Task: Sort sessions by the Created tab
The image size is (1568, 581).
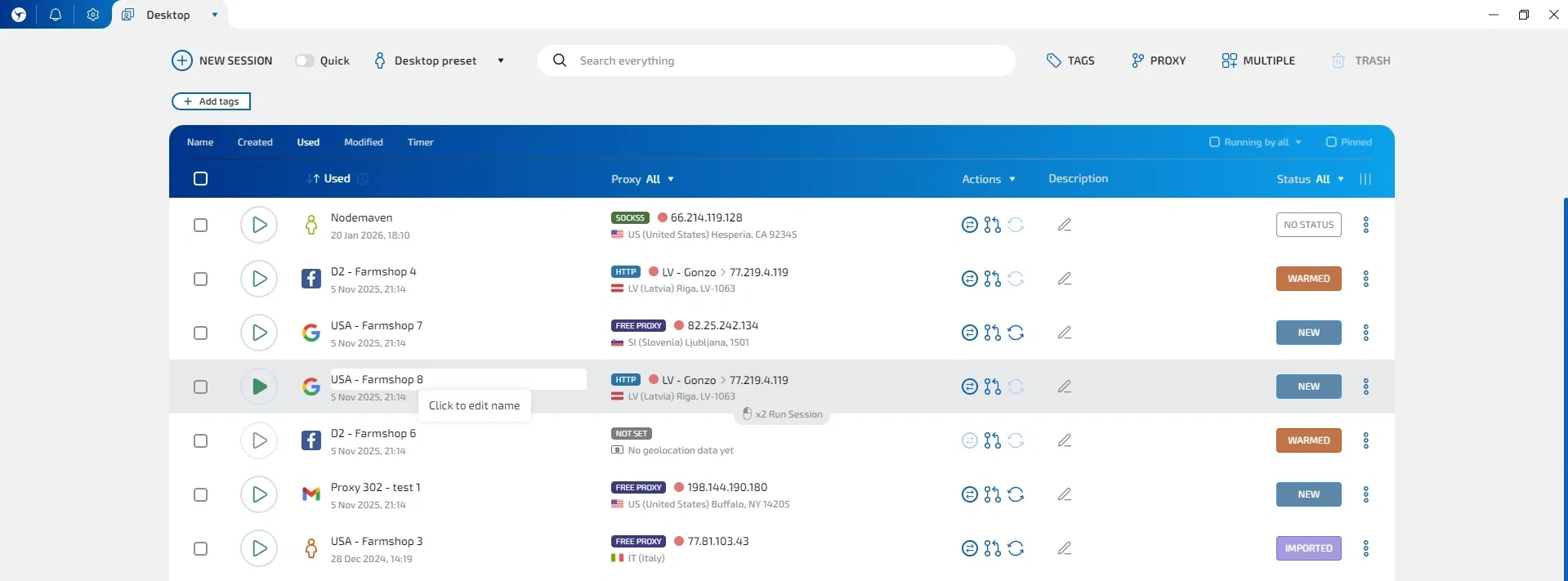Action: pos(255,142)
